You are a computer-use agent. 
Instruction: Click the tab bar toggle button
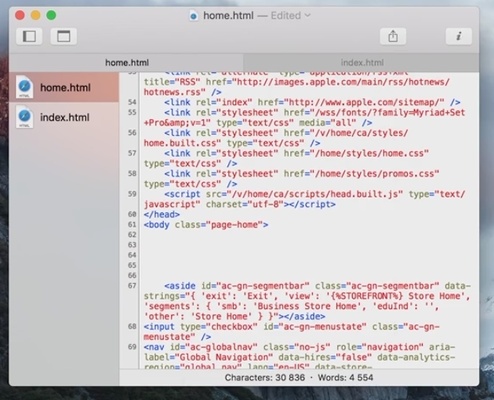64,36
